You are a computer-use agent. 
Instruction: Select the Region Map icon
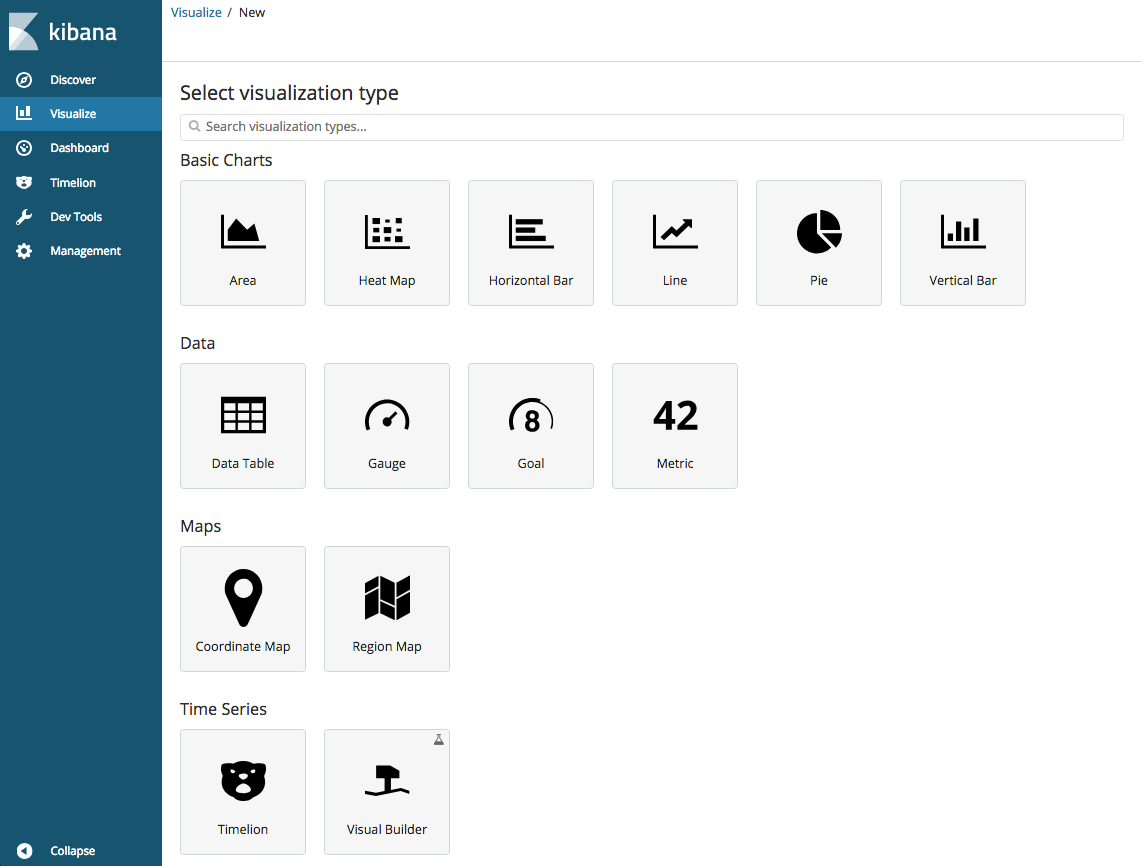coord(387,597)
